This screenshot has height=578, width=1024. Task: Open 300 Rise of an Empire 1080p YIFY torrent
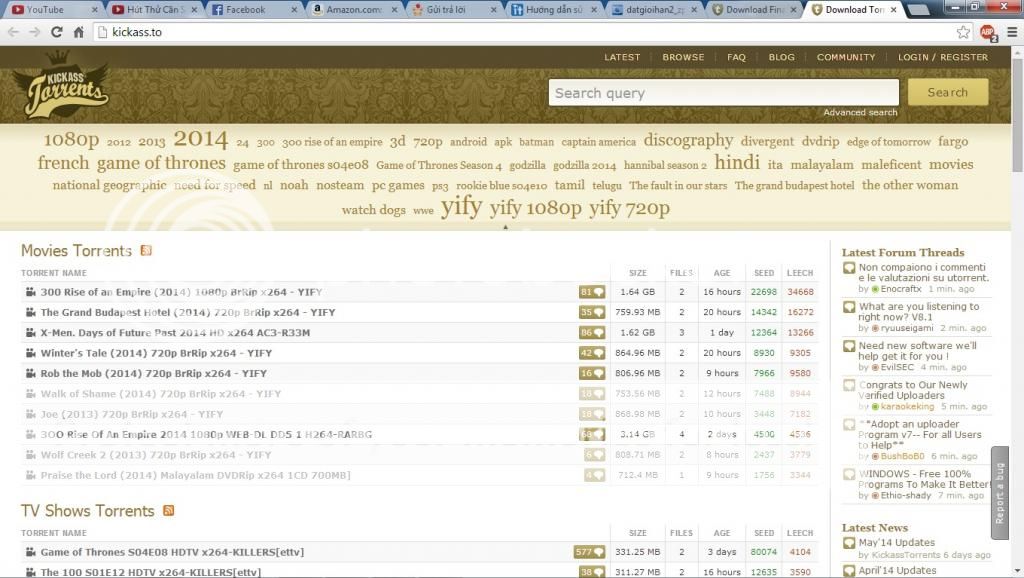(181, 292)
